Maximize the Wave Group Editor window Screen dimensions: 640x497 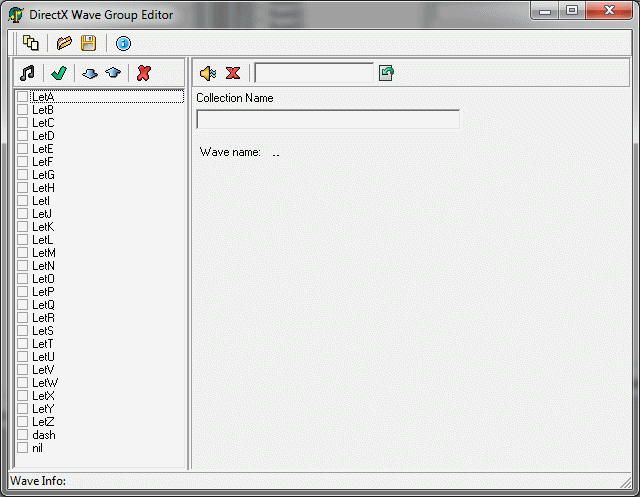pos(572,11)
